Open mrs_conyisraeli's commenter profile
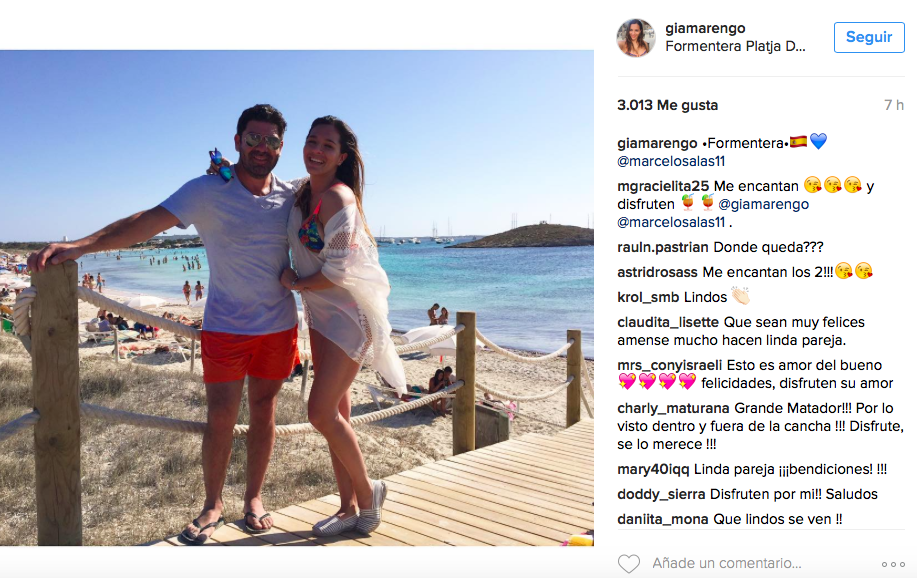 click(x=670, y=366)
